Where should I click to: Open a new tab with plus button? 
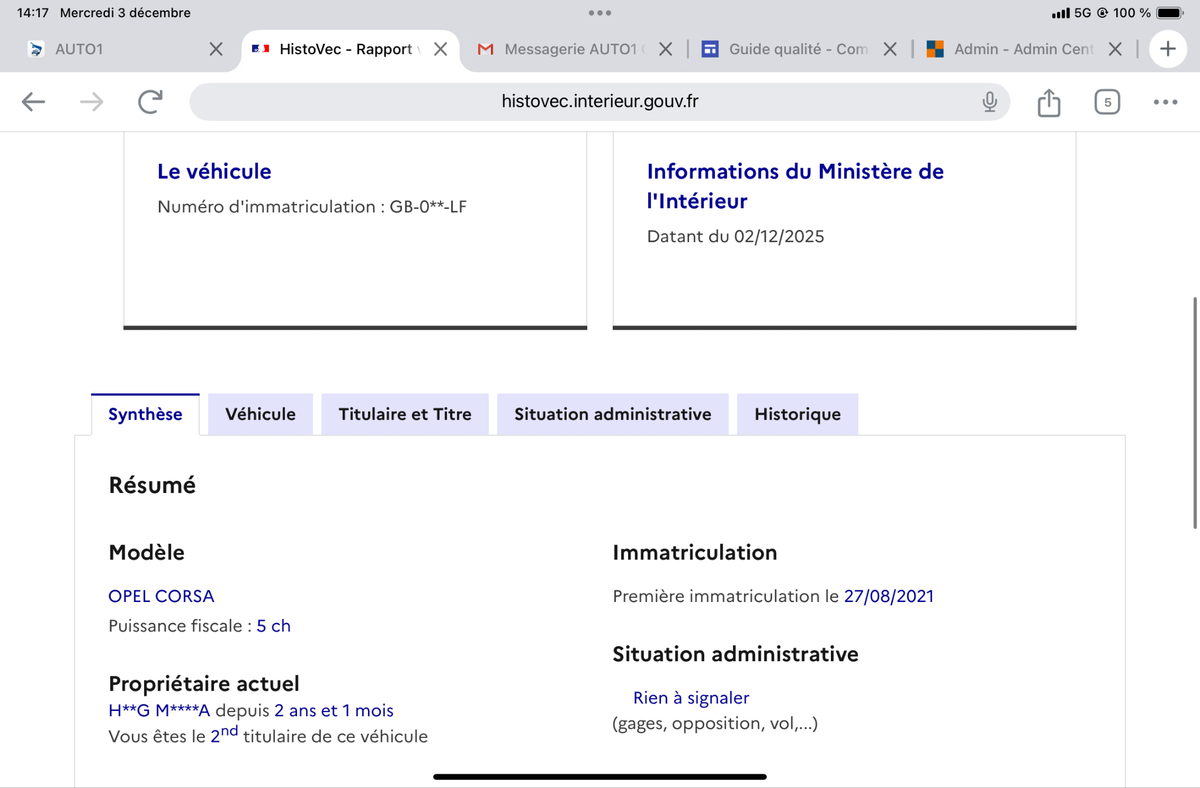[1167, 48]
